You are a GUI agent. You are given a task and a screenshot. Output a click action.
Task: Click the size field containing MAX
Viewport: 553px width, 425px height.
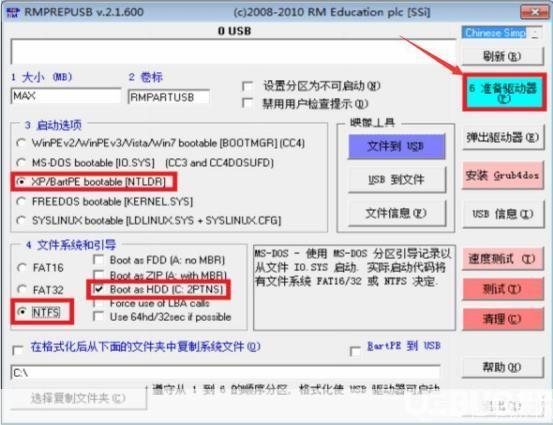[66, 96]
